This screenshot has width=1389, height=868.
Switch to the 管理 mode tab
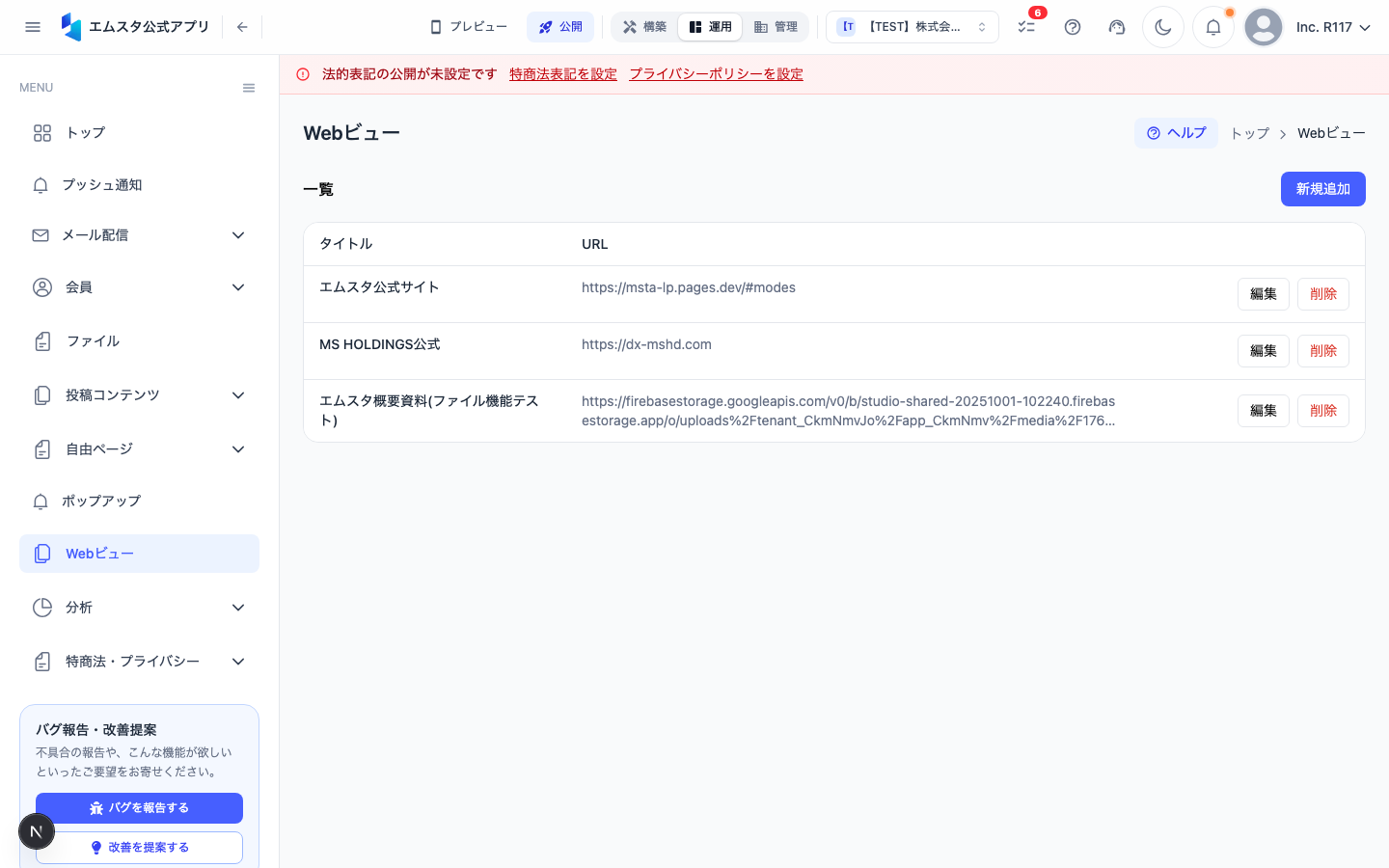point(776,27)
